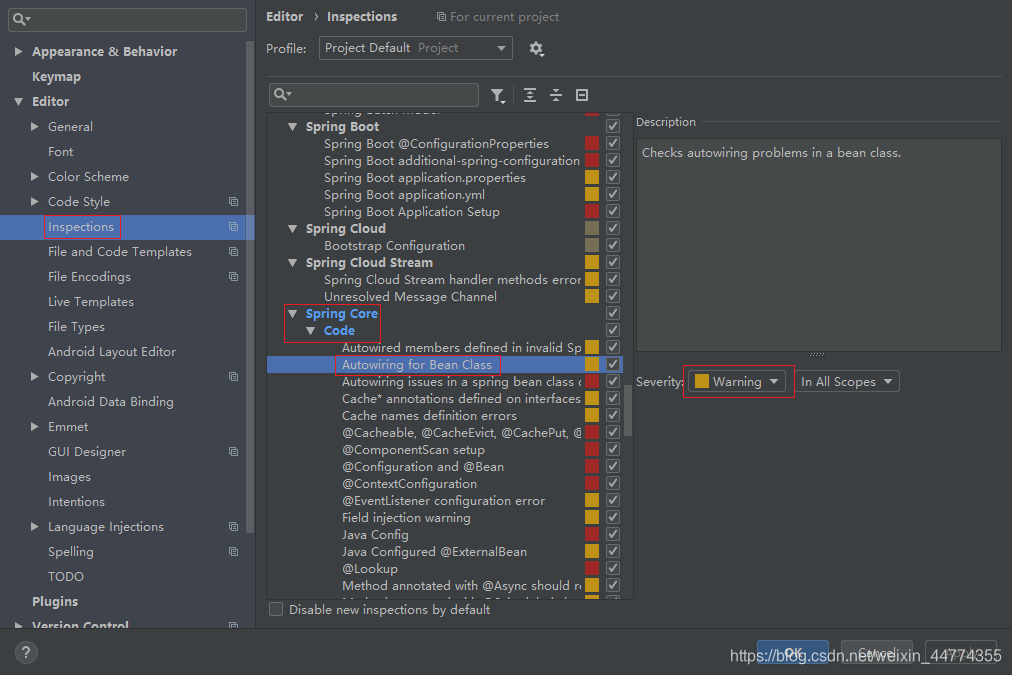The height and width of the screenshot is (675, 1012).
Task: Click project-level icon beside File and Code Templates
Action: (234, 252)
